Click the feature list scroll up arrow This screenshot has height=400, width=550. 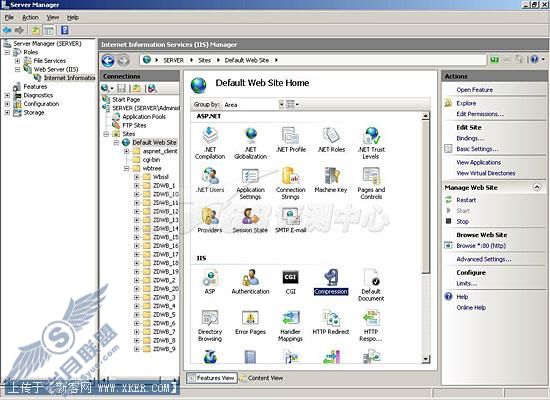[x=425, y=116]
